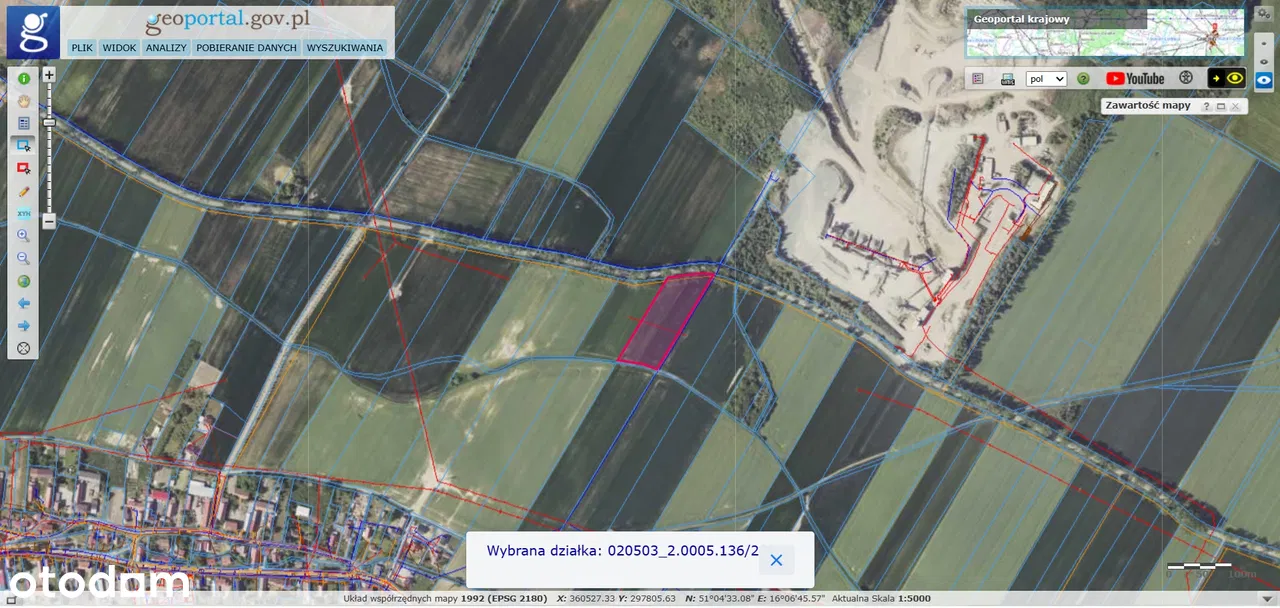
Task: Go to previous map view arrow
Action: click(x=24, y=303)
